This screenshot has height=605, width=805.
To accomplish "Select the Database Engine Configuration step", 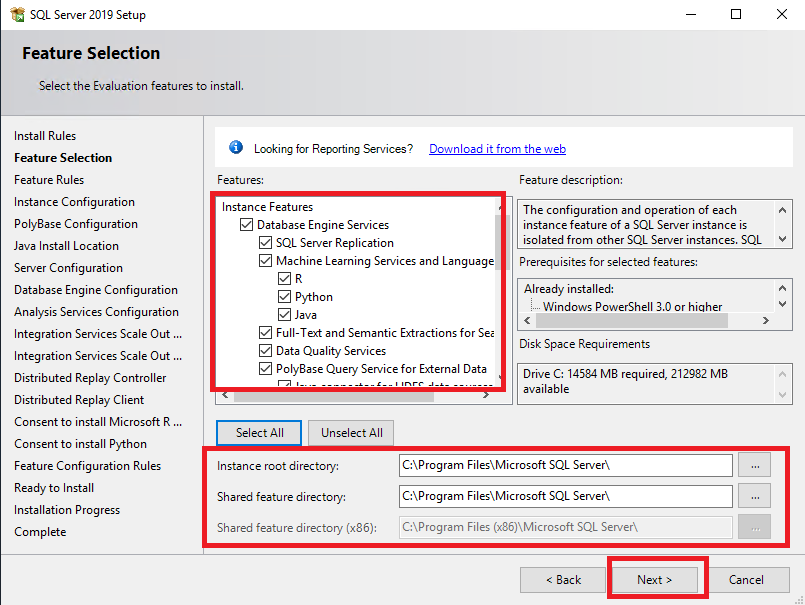I will click(96, 290).
